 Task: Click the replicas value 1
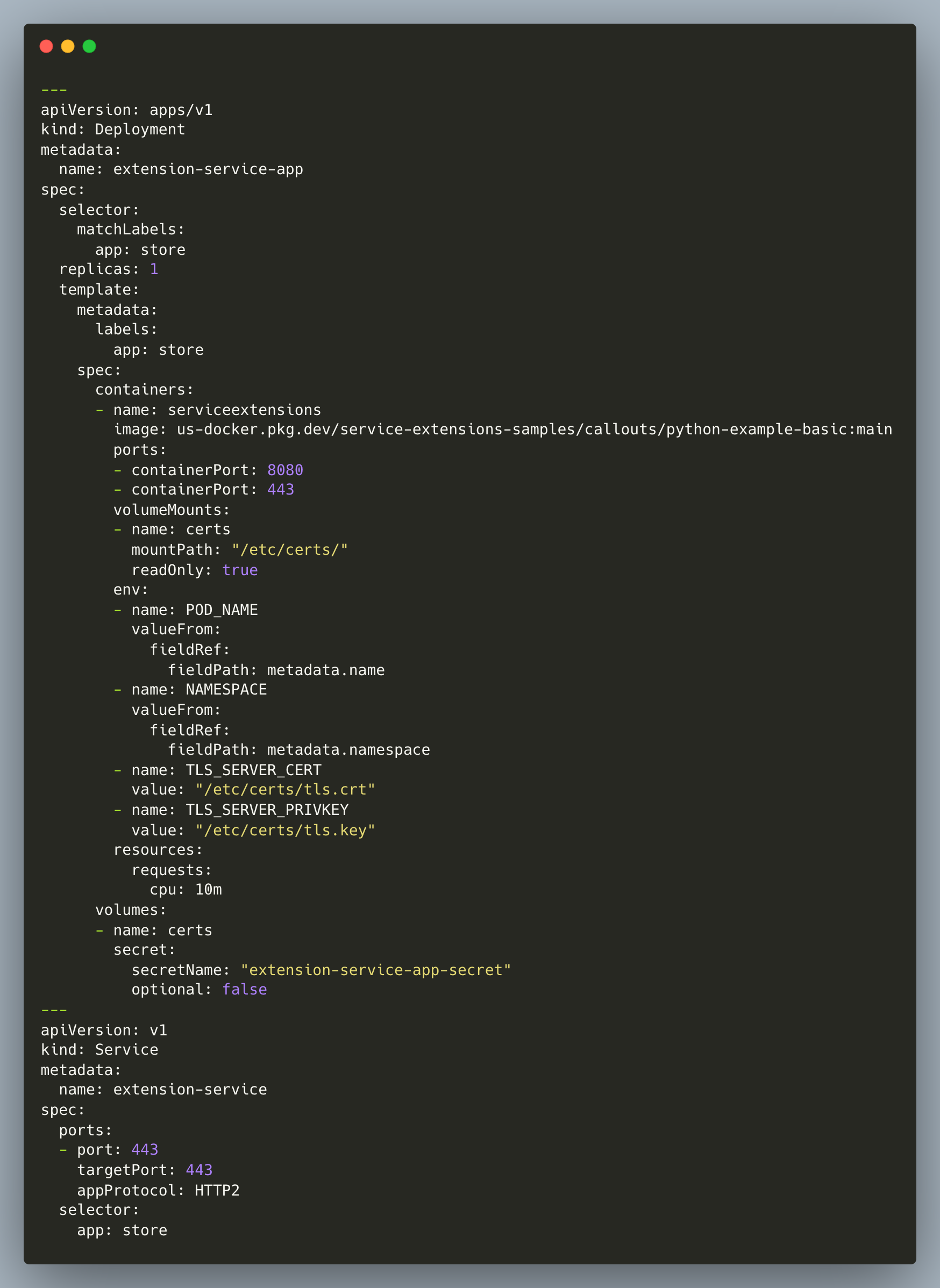[154, 269]
